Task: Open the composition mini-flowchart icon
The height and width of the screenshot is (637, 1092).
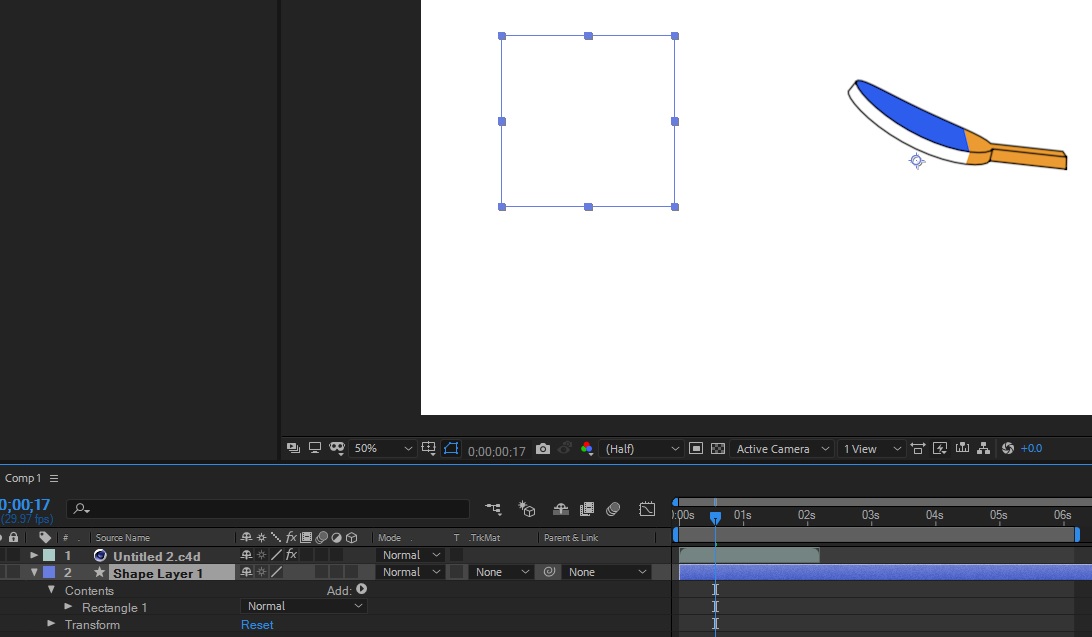Action: [x=493, y=509]
